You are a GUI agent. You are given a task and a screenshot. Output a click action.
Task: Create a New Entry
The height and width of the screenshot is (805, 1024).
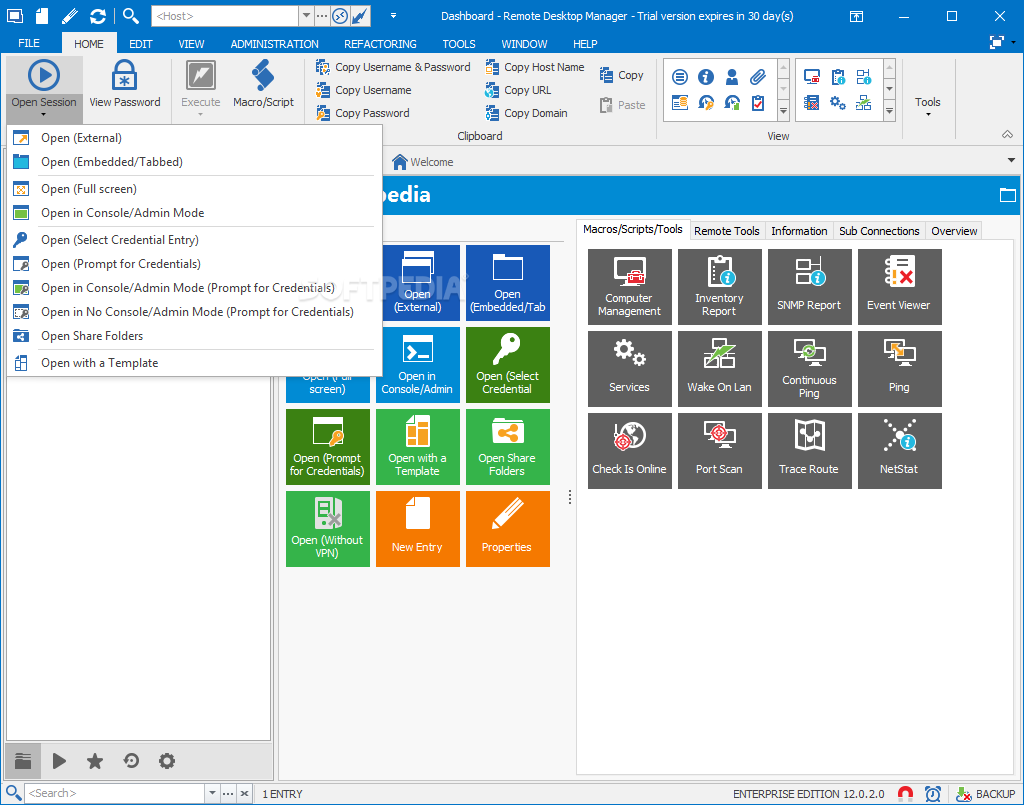(x=417, y=529)
